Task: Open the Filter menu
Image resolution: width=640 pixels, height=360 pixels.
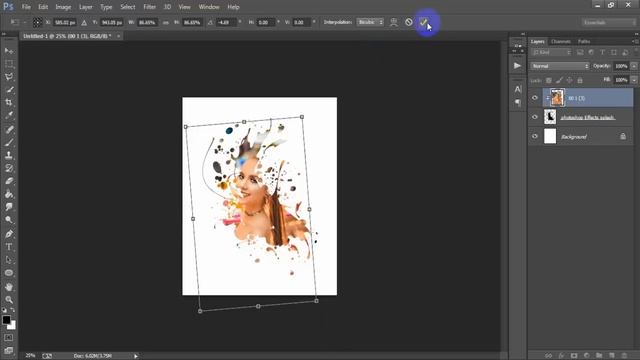Action: 149,7
